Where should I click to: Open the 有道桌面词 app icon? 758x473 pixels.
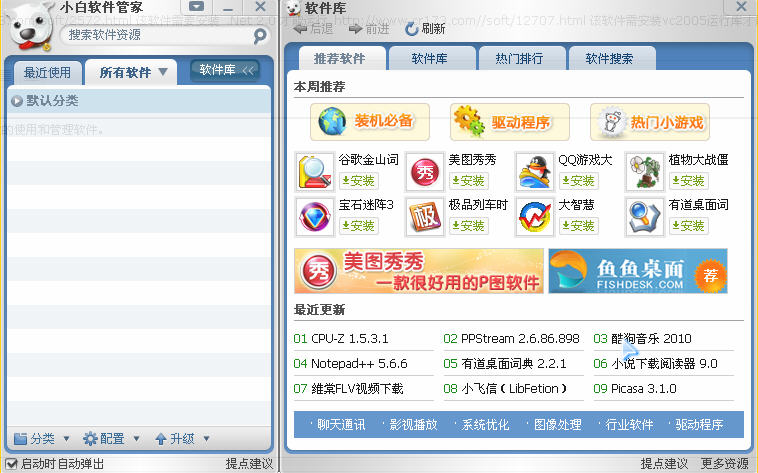tap(645, 217)
